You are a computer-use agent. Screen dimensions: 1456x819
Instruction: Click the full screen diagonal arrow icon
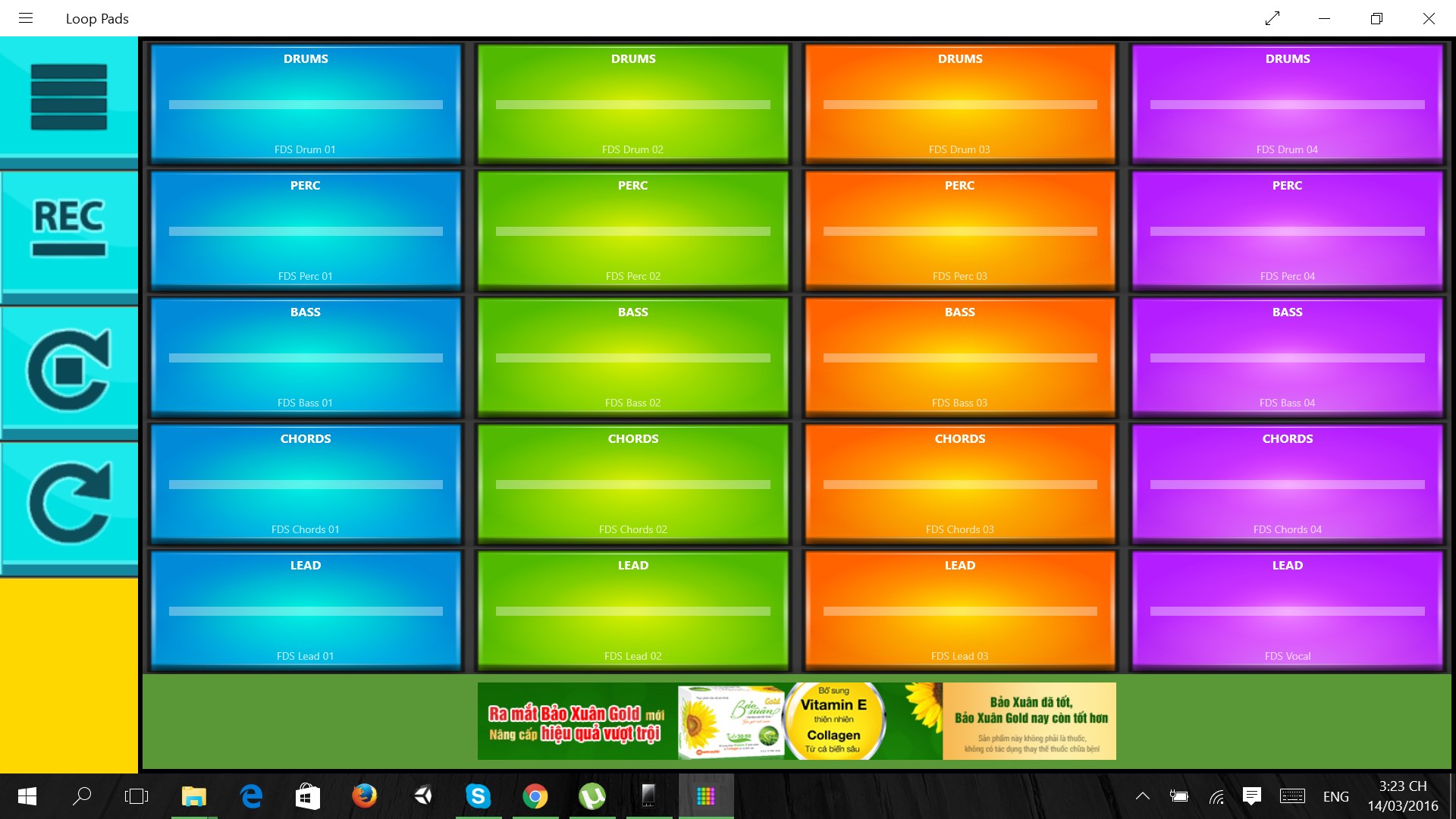1272,17
